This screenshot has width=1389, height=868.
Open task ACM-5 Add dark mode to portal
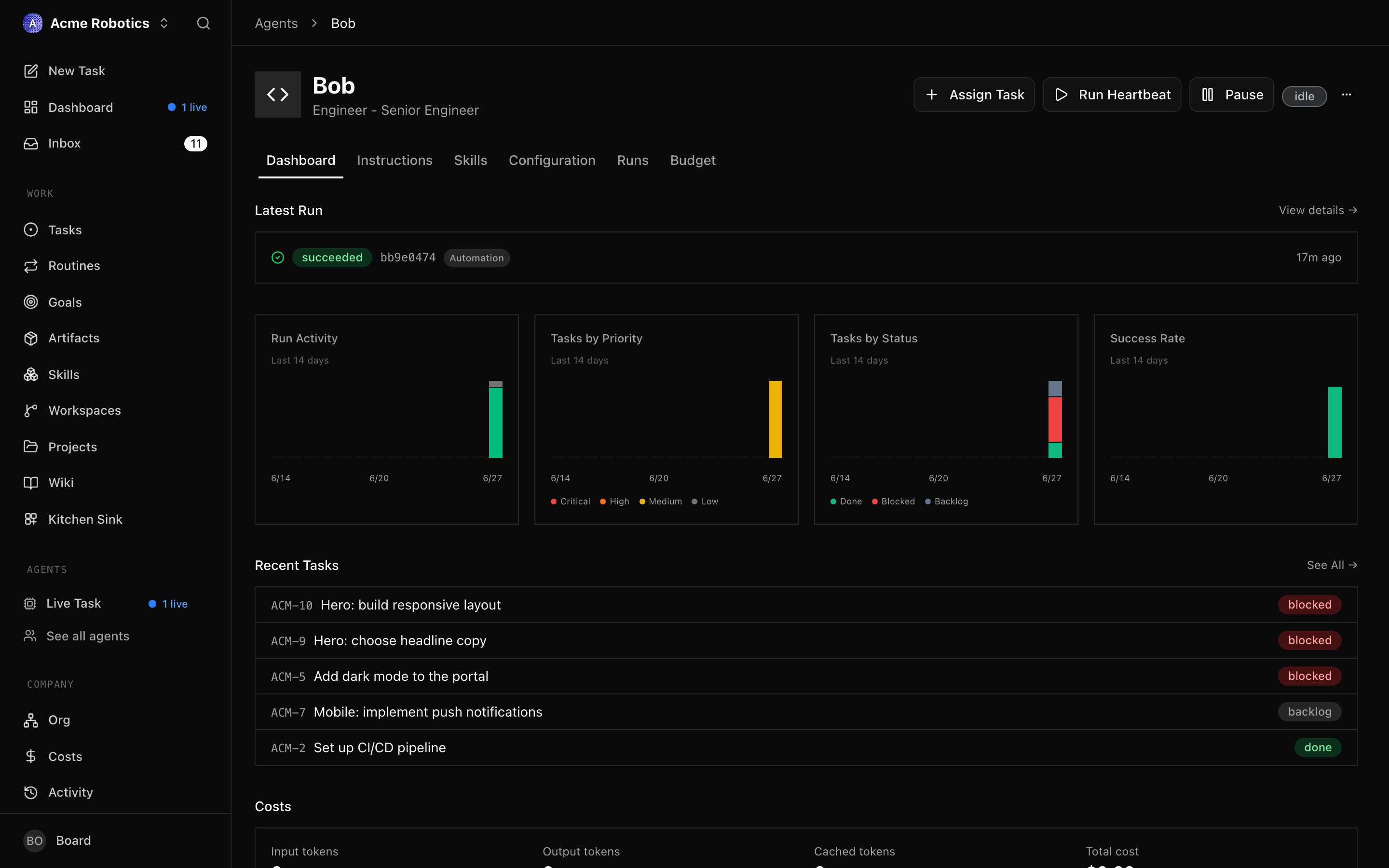tap(806, 676)
